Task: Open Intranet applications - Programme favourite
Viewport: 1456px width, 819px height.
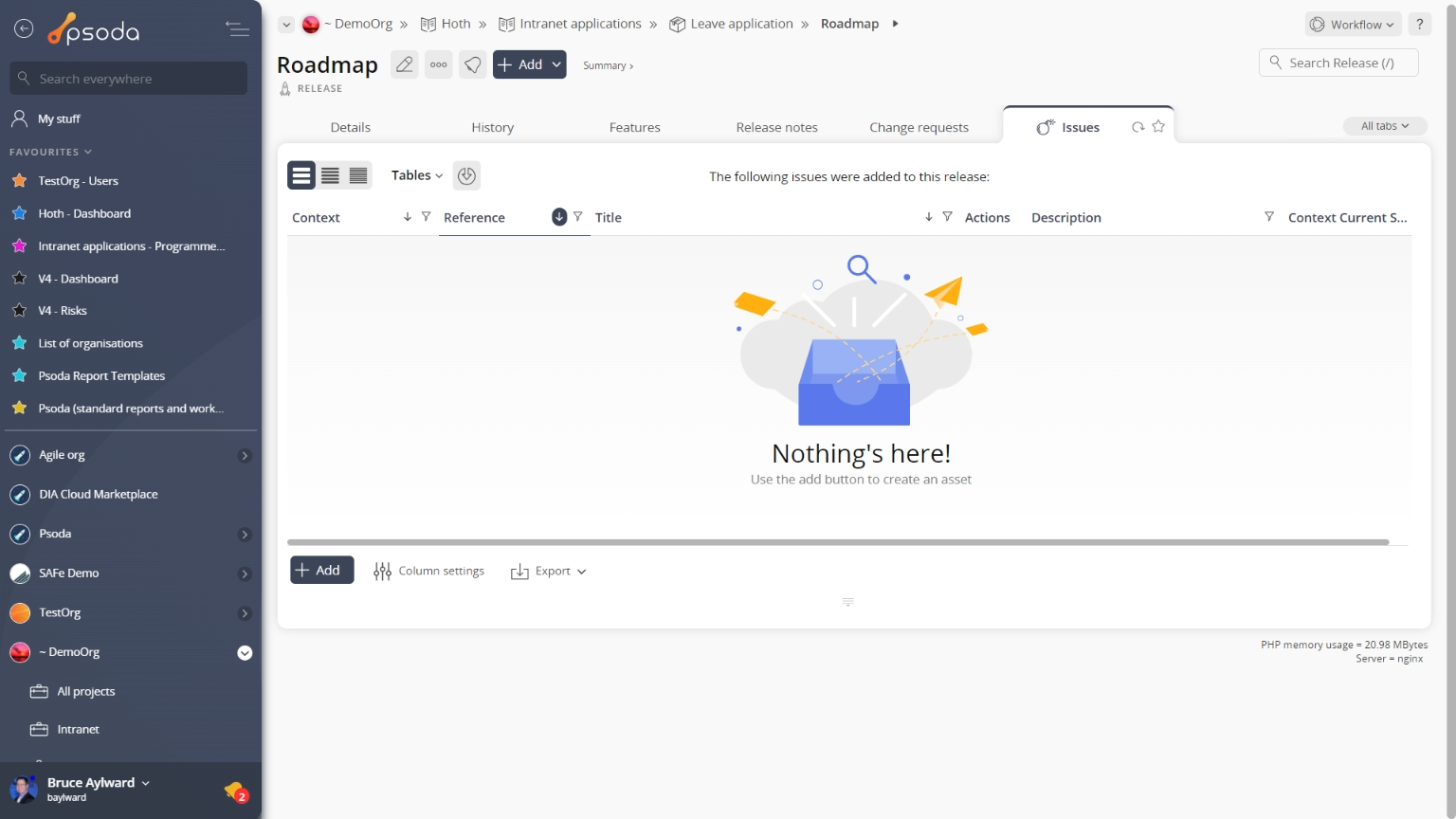Action: click(131, 246)
